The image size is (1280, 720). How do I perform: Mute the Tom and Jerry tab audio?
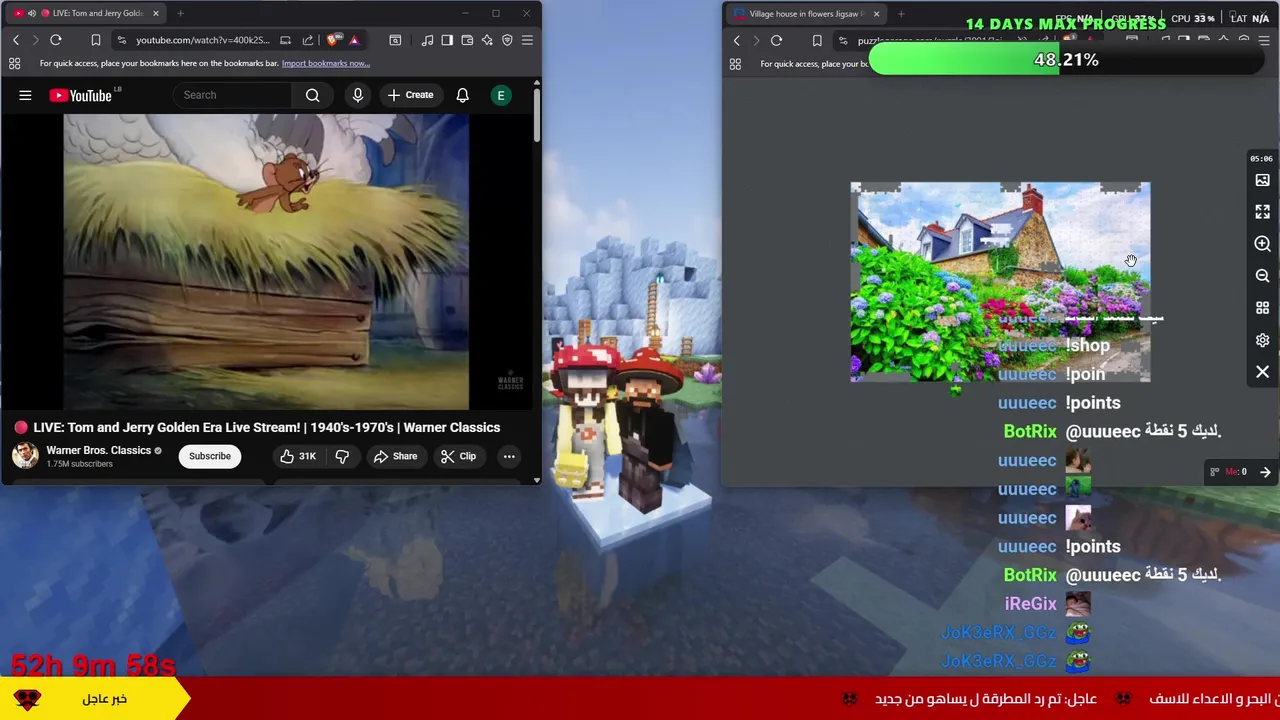[32, 13]
